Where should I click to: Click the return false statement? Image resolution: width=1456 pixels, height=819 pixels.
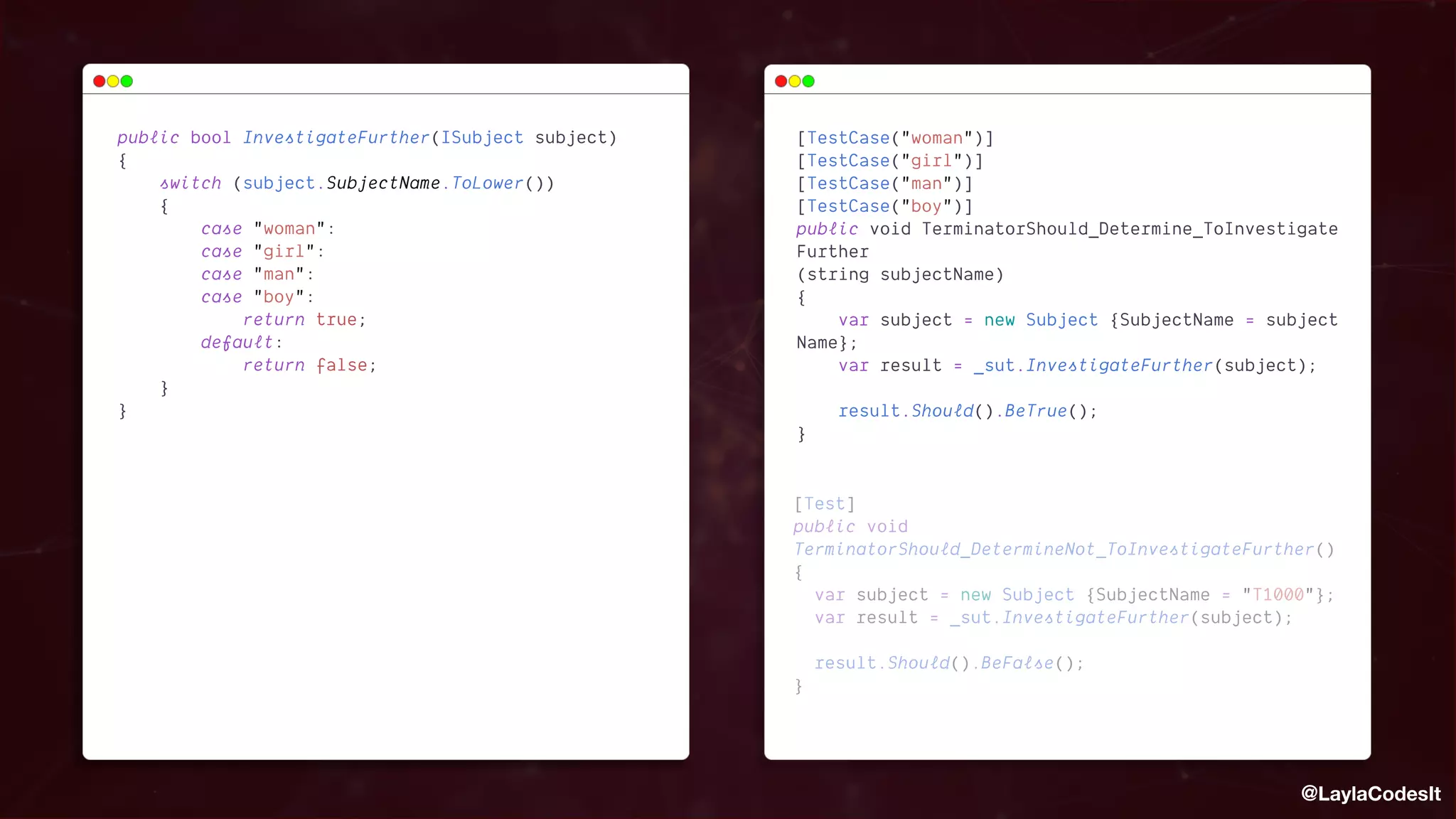pos(309,365)
